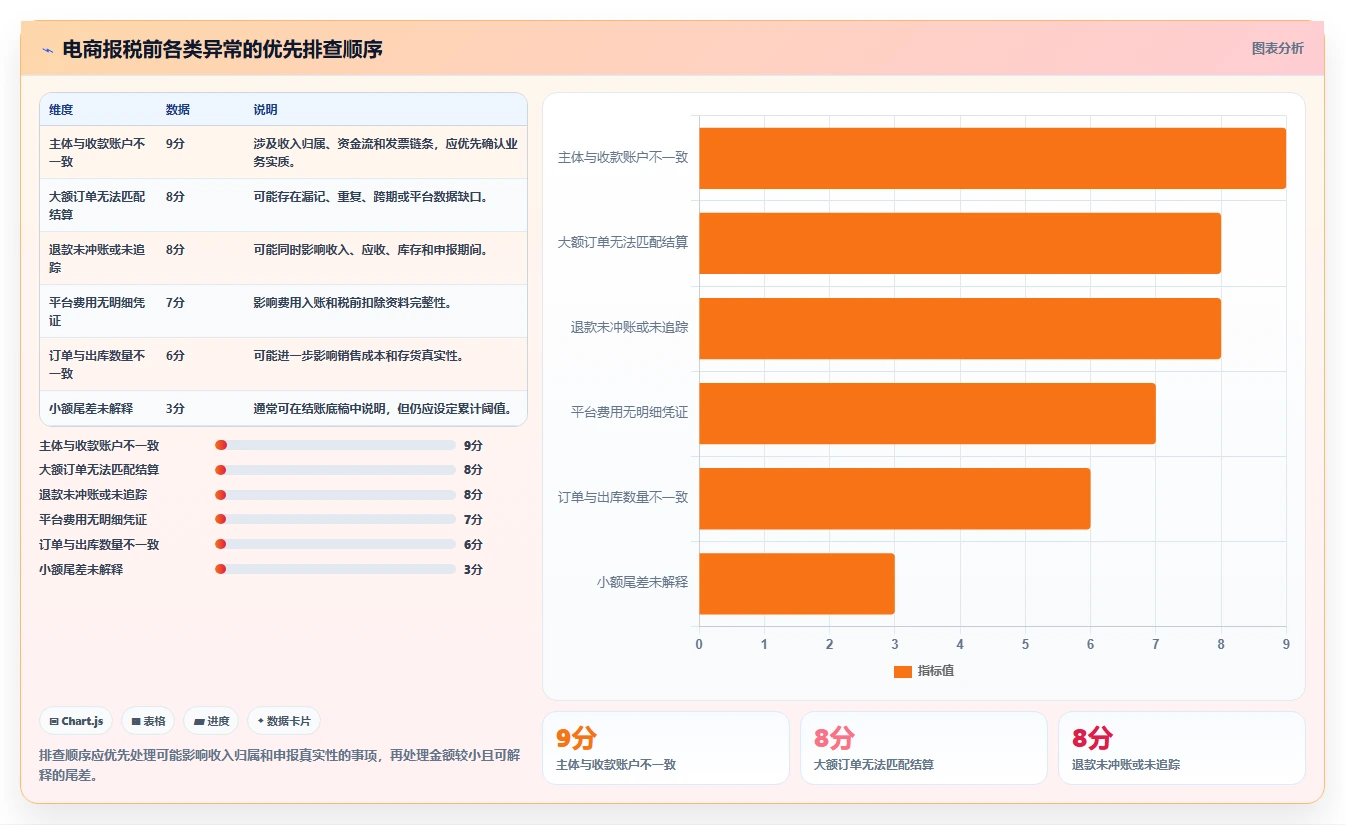Click the 主体与收款账户不一致 progress bar

click(x=335, y=445)
